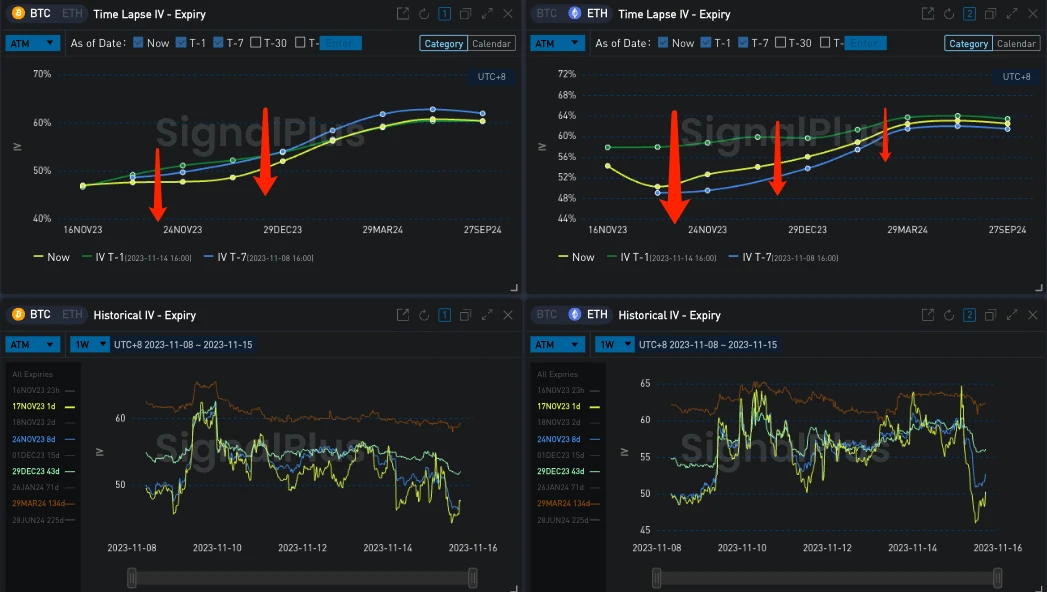1047x592 pixels.
Task: Open ATM dropdown in ETH Historical IV panel
Action: tap(557, 344)
